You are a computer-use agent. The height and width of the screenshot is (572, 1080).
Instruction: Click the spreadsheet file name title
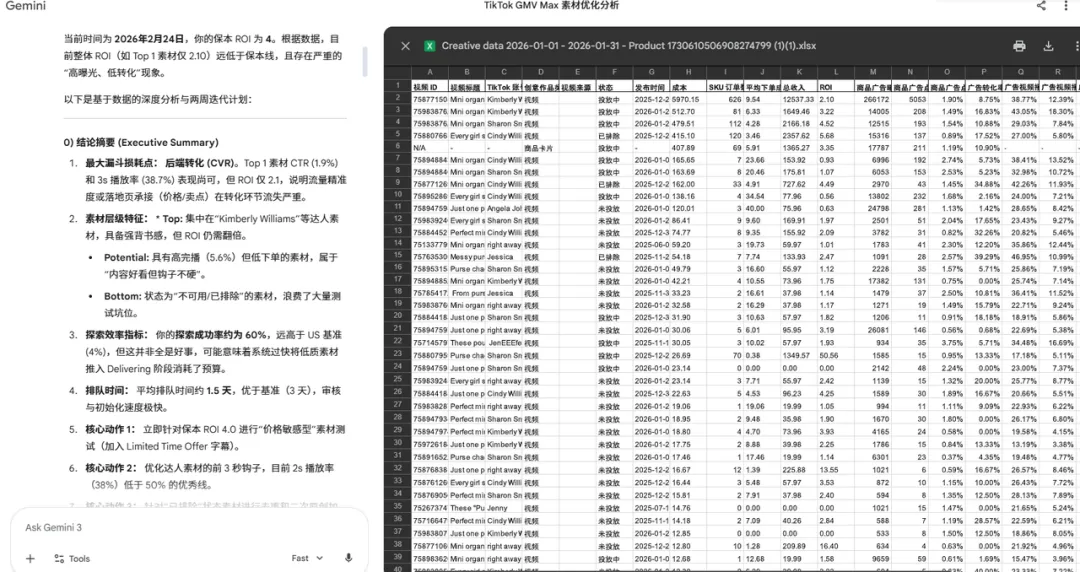629,46
